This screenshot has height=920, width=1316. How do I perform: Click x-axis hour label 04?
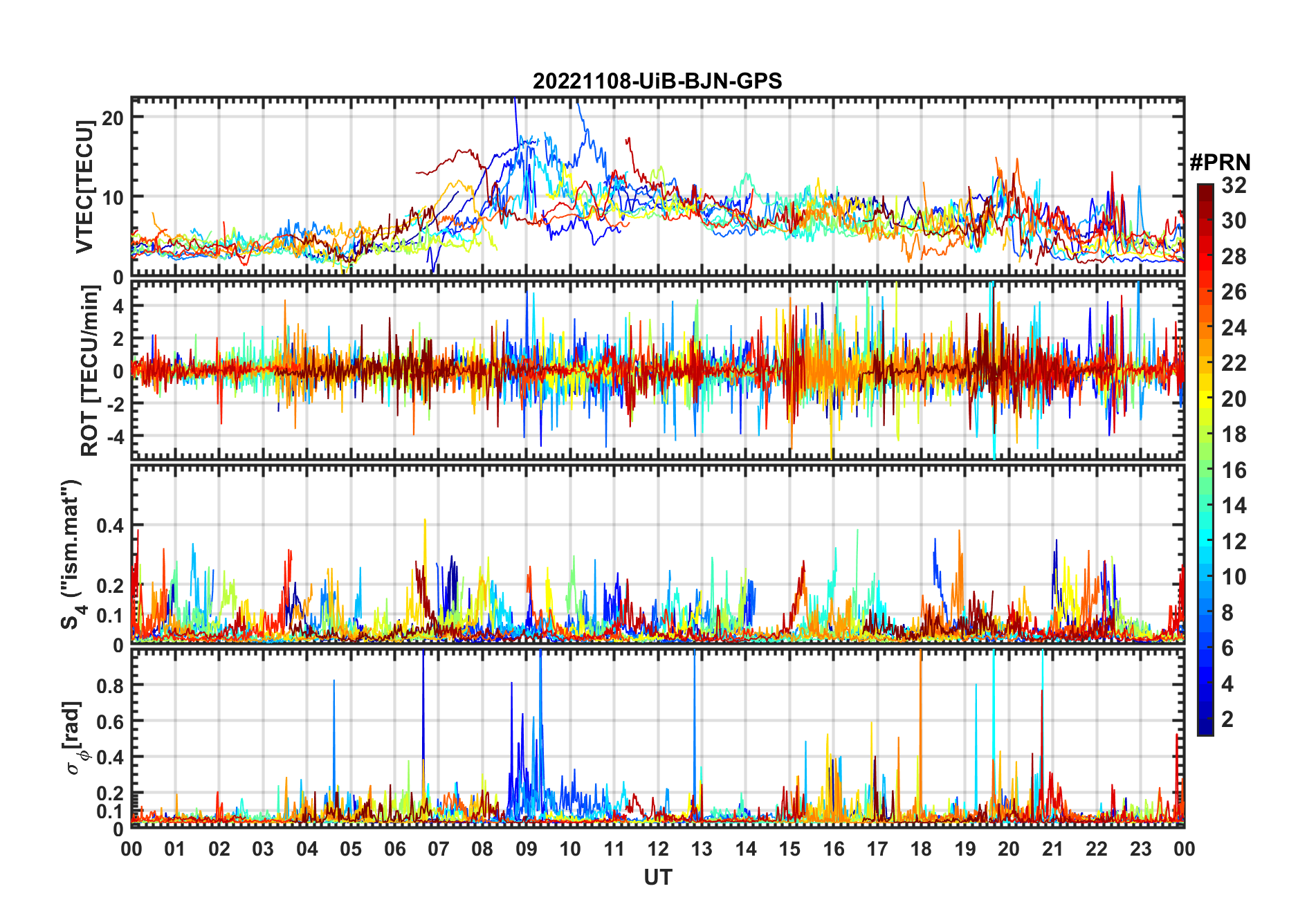pyautogui.click(x=307, y=849)
